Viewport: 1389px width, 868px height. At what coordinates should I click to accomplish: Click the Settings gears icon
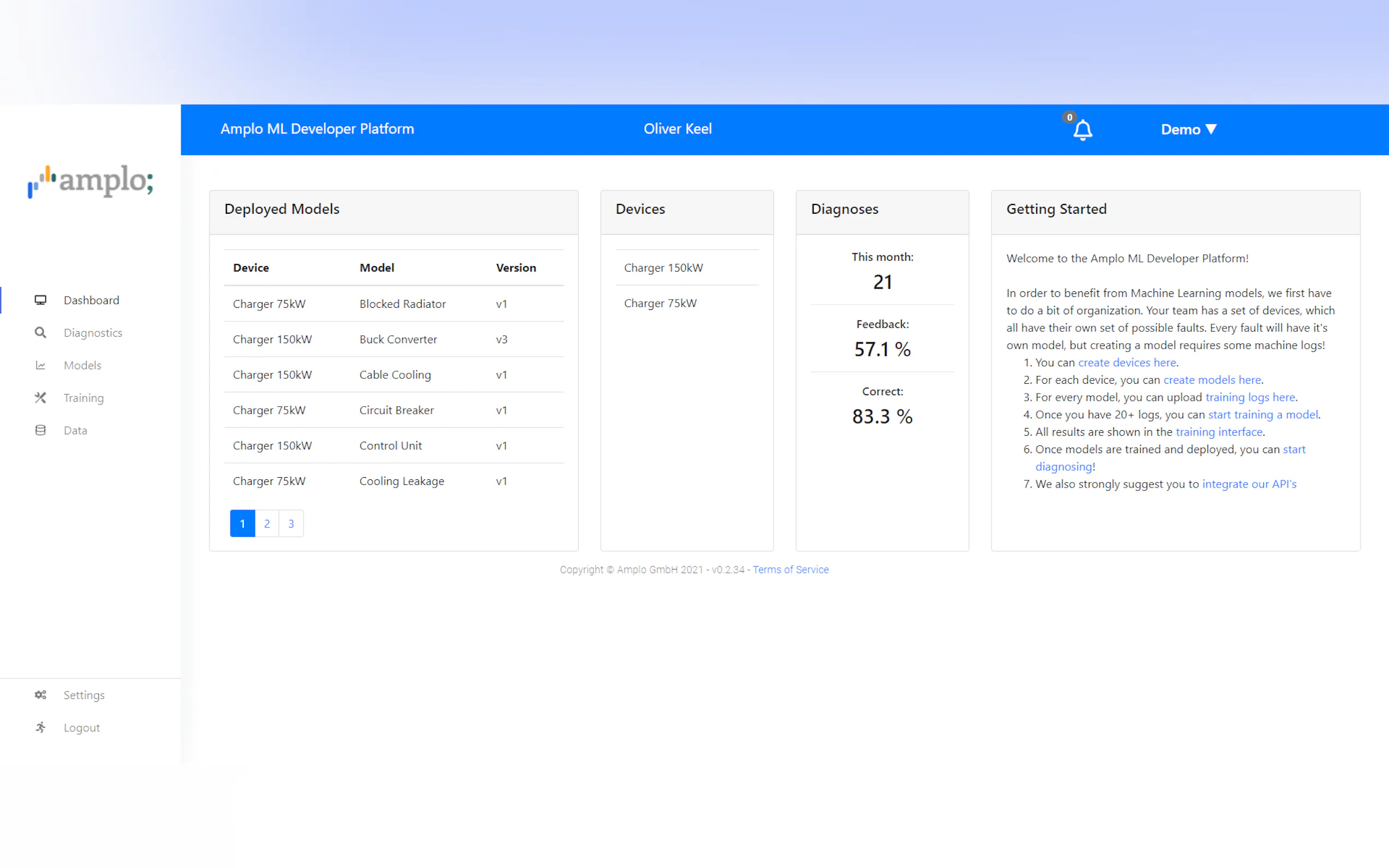click(x=40, y=695)
